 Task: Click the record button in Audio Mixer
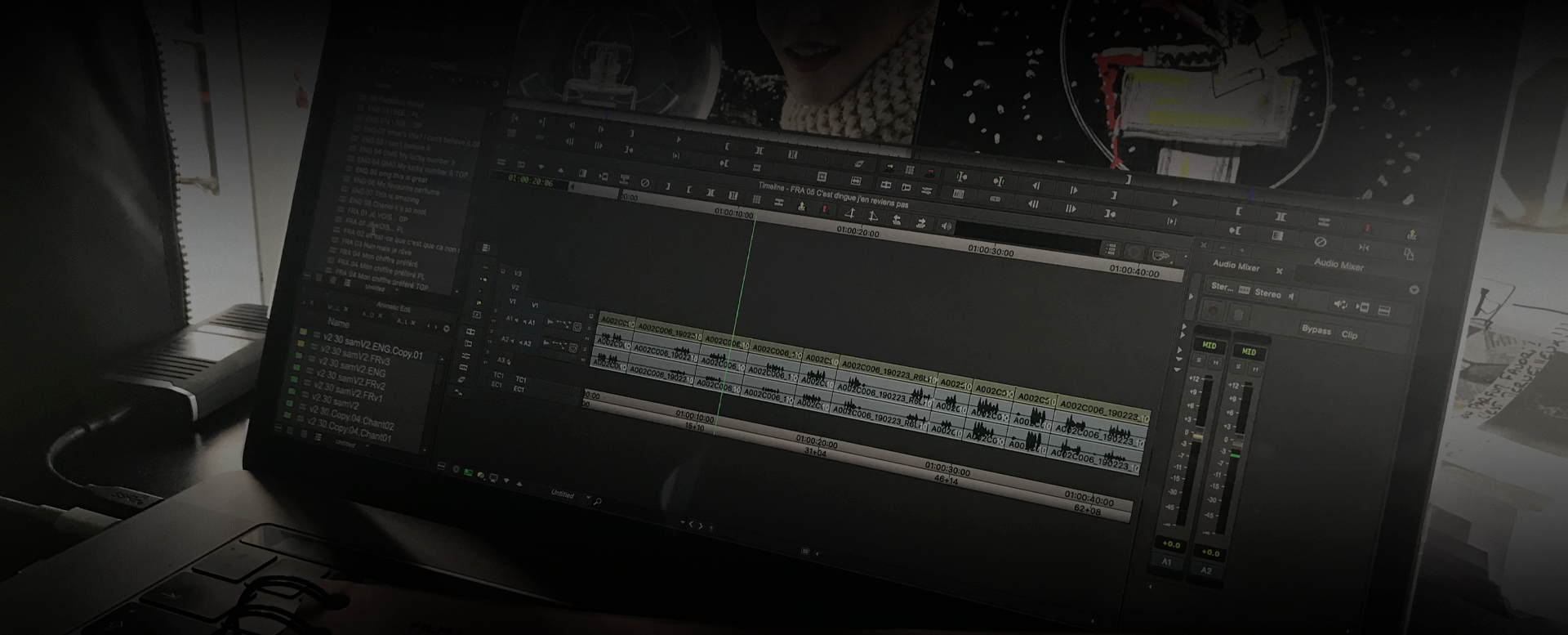(1214, 311)
